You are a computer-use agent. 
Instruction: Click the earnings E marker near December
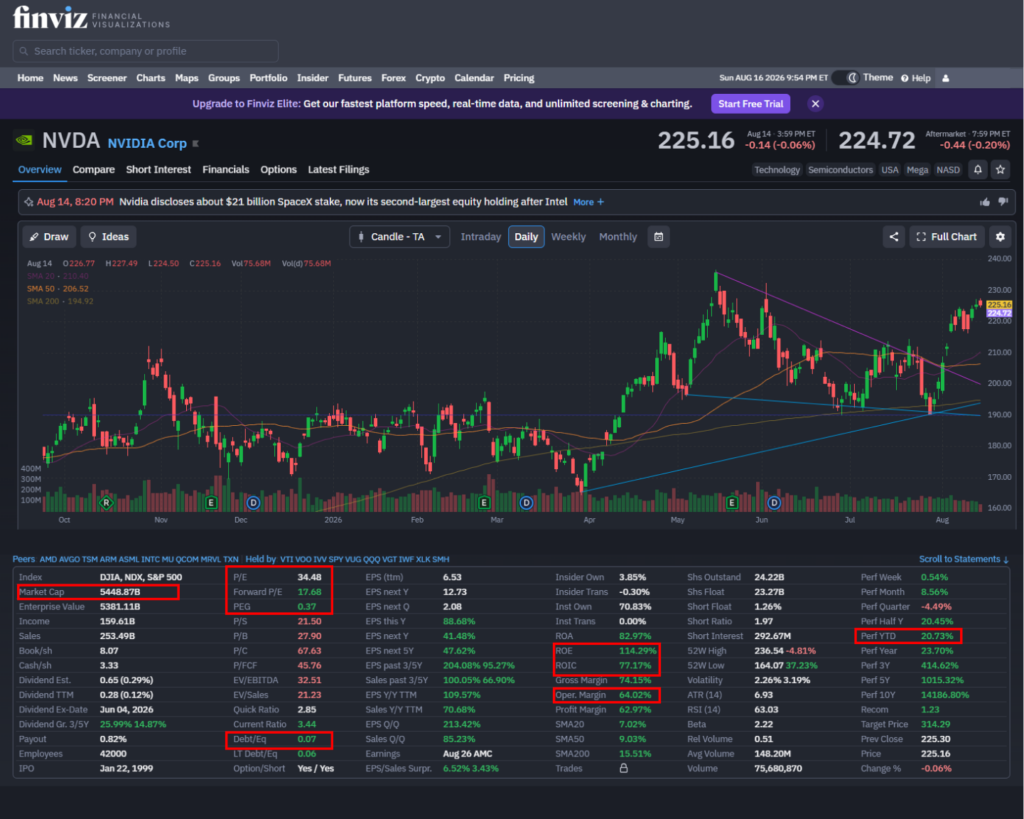click(x=210, y=503)
